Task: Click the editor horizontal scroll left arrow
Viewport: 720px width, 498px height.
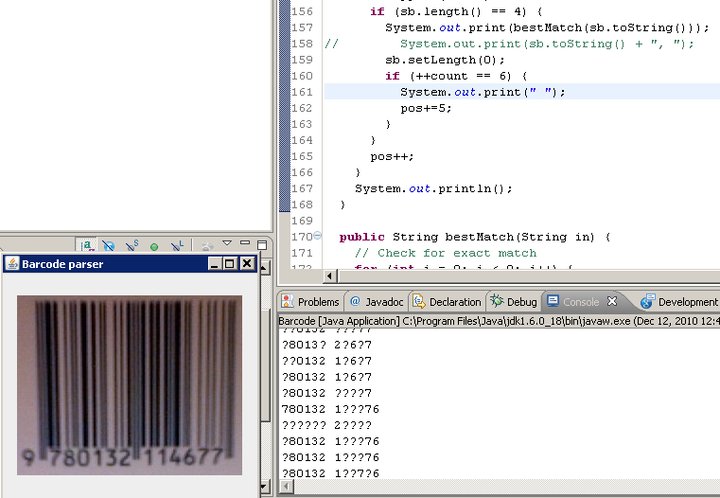Action: (x=330, y=276)
